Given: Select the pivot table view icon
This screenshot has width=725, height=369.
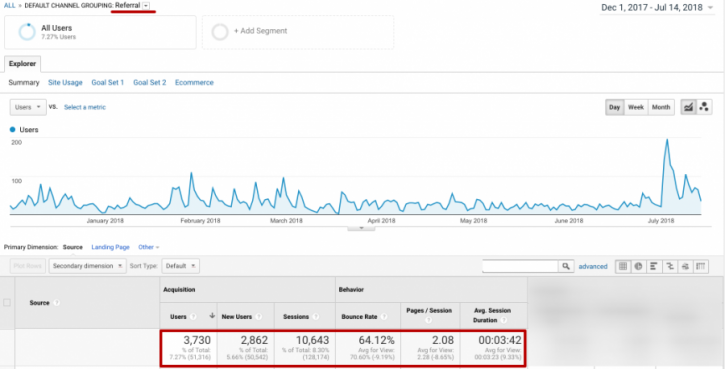Looking at the screenshot, I should click(700, 266).
